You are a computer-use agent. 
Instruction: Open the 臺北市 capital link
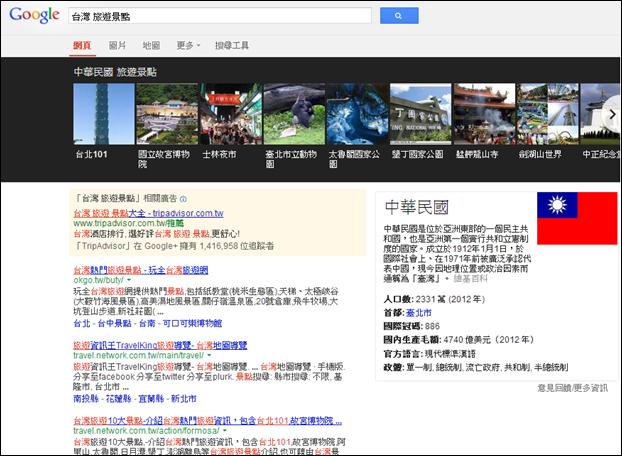coord(419,313)
